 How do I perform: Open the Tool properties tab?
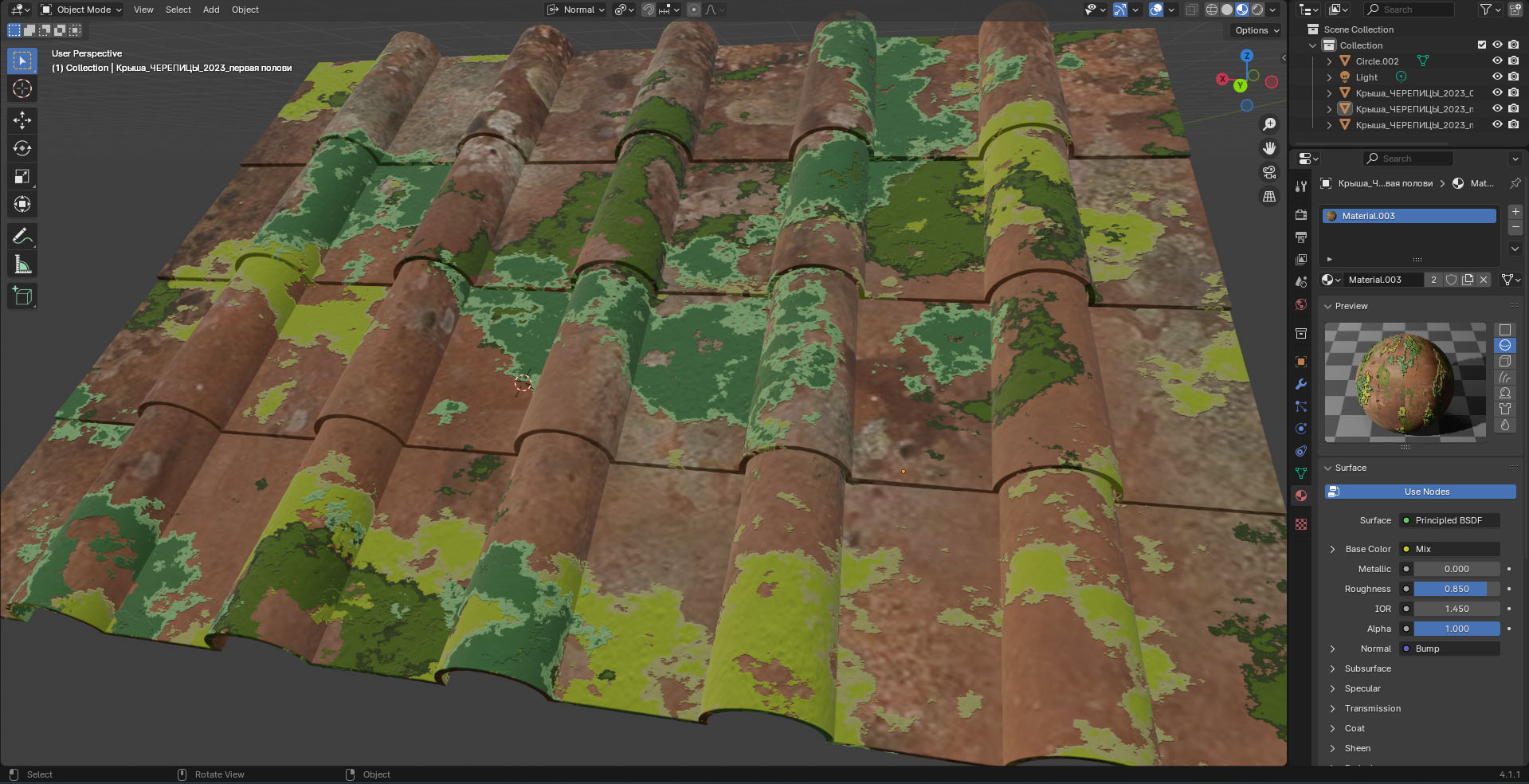tap(1301, 186)
